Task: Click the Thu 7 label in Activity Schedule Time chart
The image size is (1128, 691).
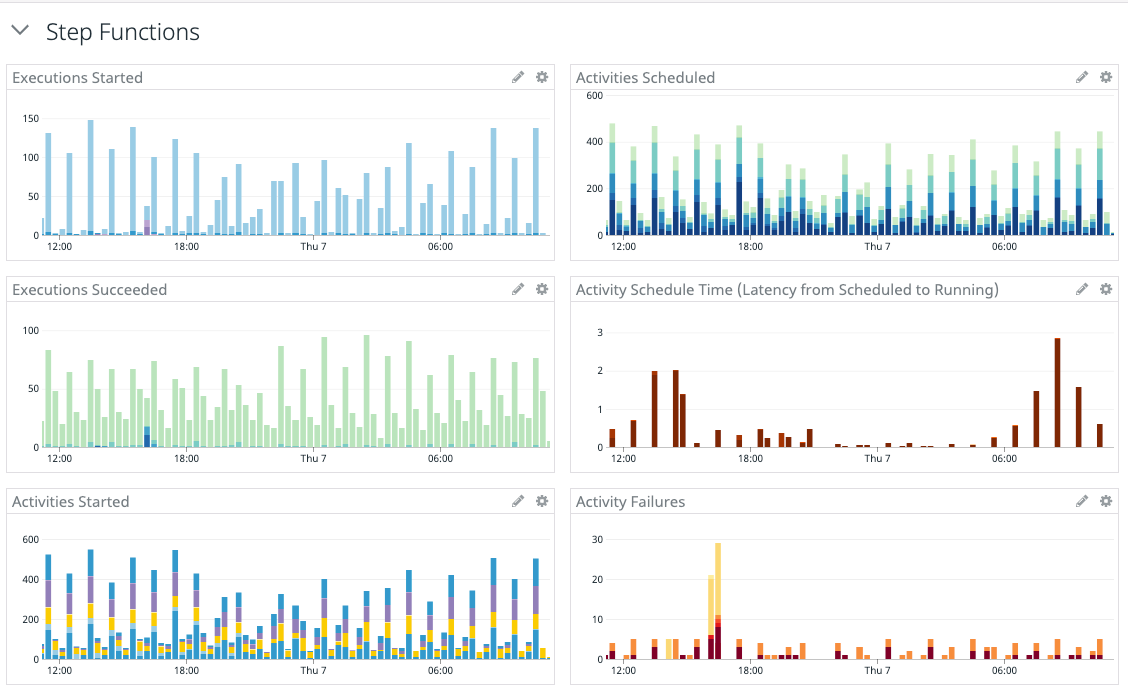Action: point(877,459)
